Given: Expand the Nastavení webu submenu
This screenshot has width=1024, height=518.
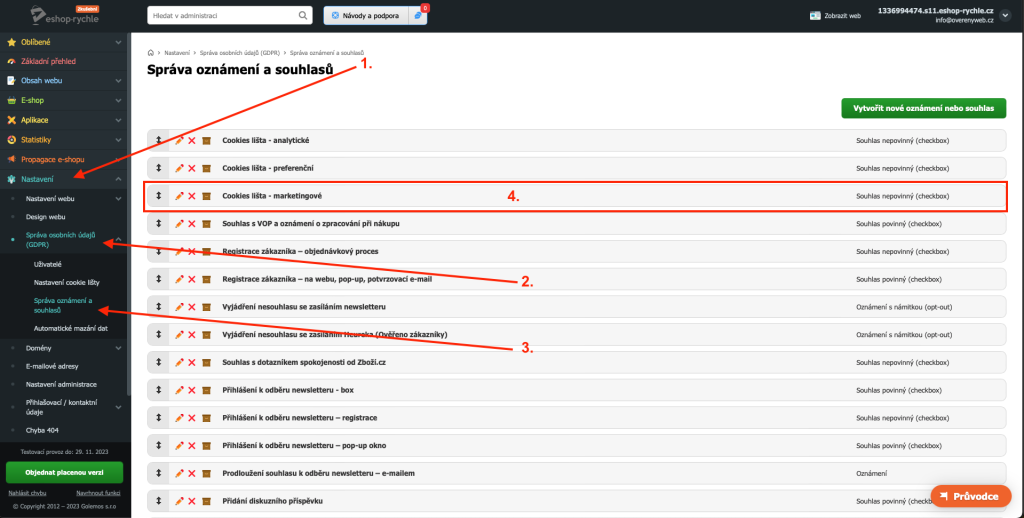Looking at the screenshot, I should click(118, 199).
